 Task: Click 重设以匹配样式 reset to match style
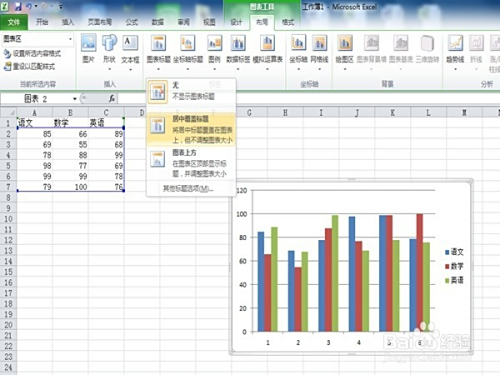[29, 66]
